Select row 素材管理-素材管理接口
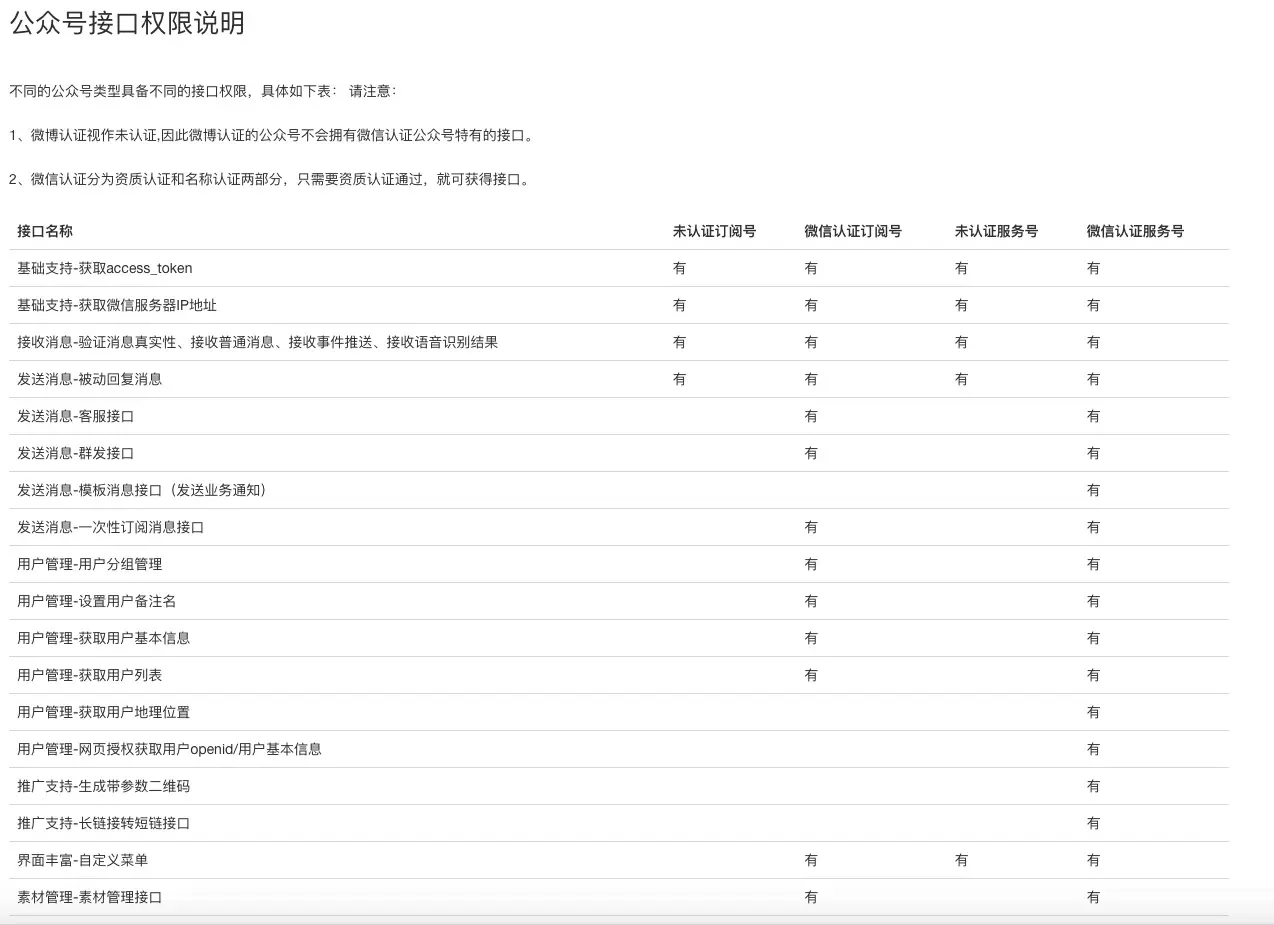Viewport: 1274px width, 925px height. pyautogui.click(x=619, y=897)
